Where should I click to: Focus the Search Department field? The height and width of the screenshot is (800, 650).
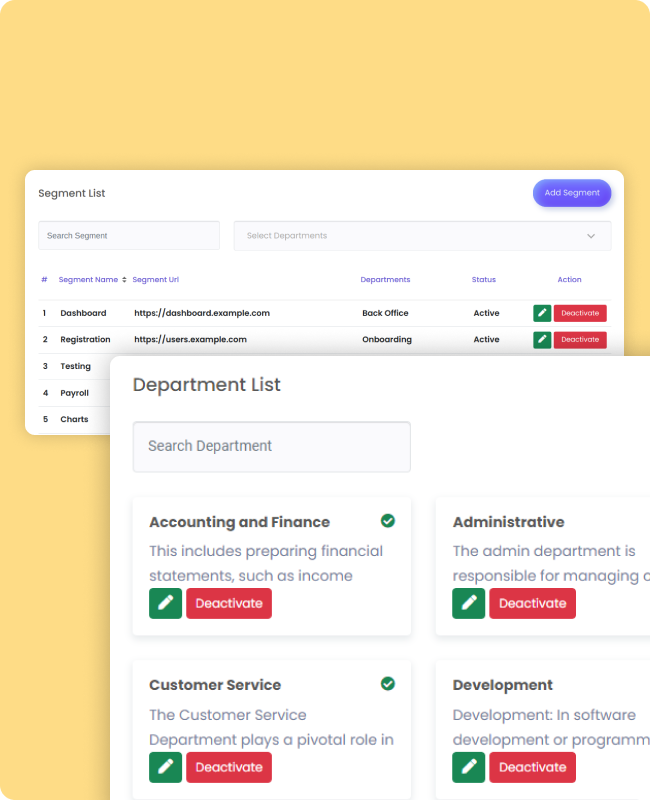271,446
